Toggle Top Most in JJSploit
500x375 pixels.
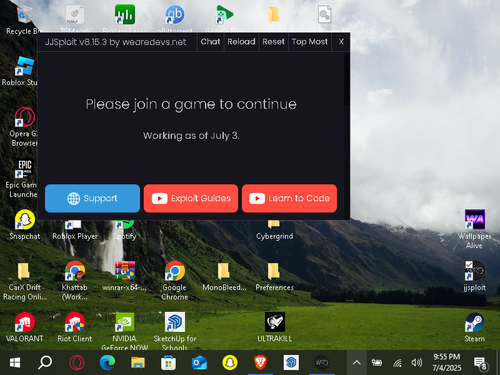310,42
